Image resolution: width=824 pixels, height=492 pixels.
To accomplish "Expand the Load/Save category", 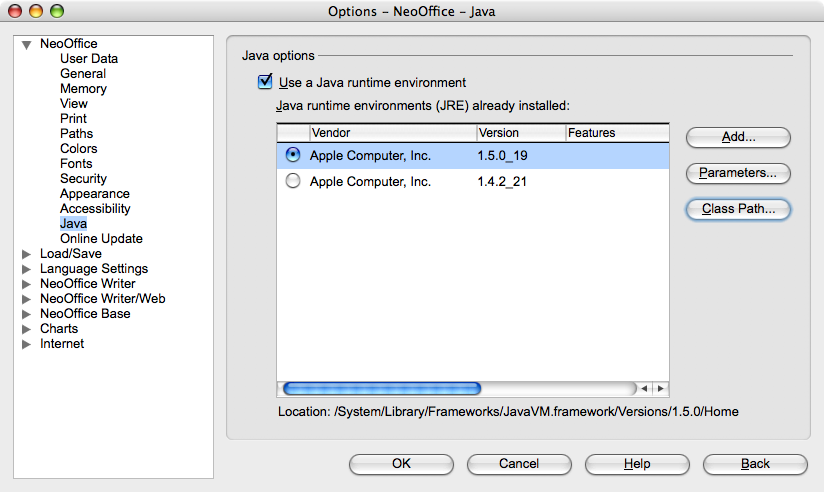I will click(27, 254).
